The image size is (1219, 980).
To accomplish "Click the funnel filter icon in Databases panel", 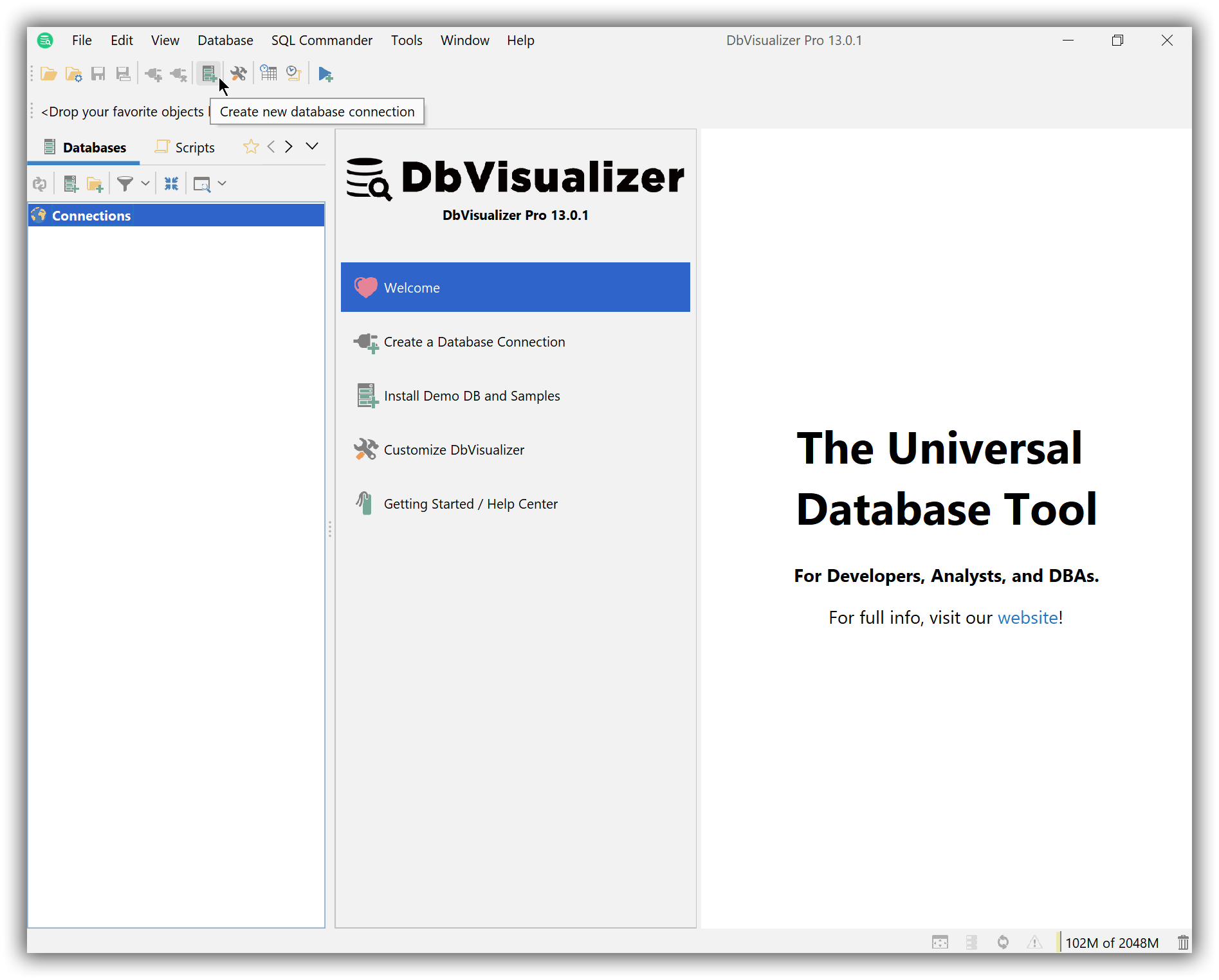I will pyautogui.click(x=125, y=184).
